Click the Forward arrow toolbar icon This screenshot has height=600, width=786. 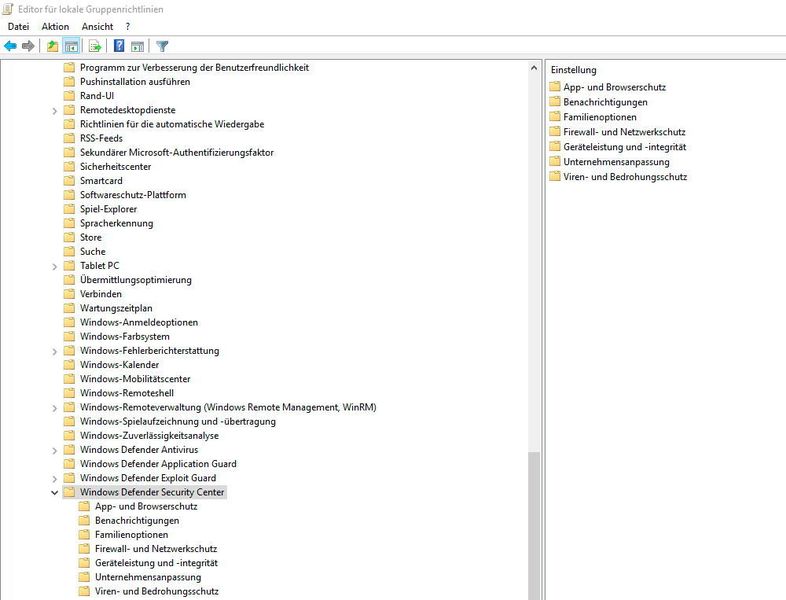[28, 46]
